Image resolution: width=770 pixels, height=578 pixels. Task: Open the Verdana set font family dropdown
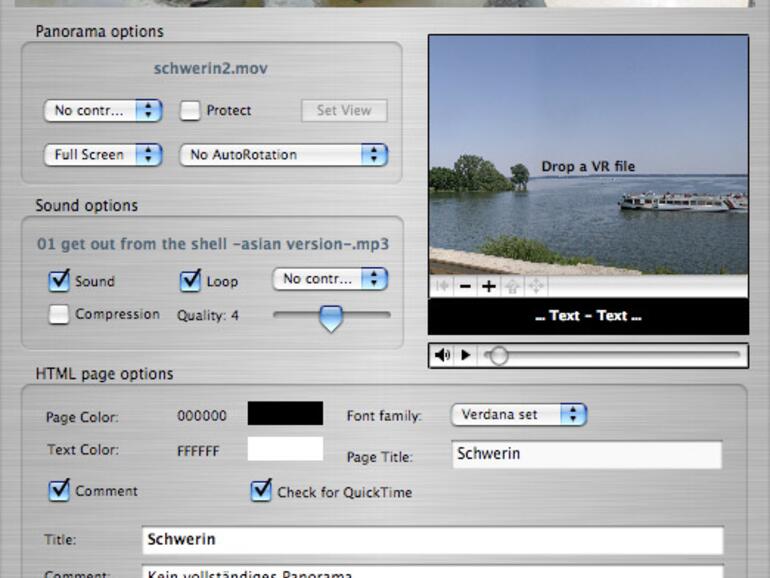coord(519,414)
